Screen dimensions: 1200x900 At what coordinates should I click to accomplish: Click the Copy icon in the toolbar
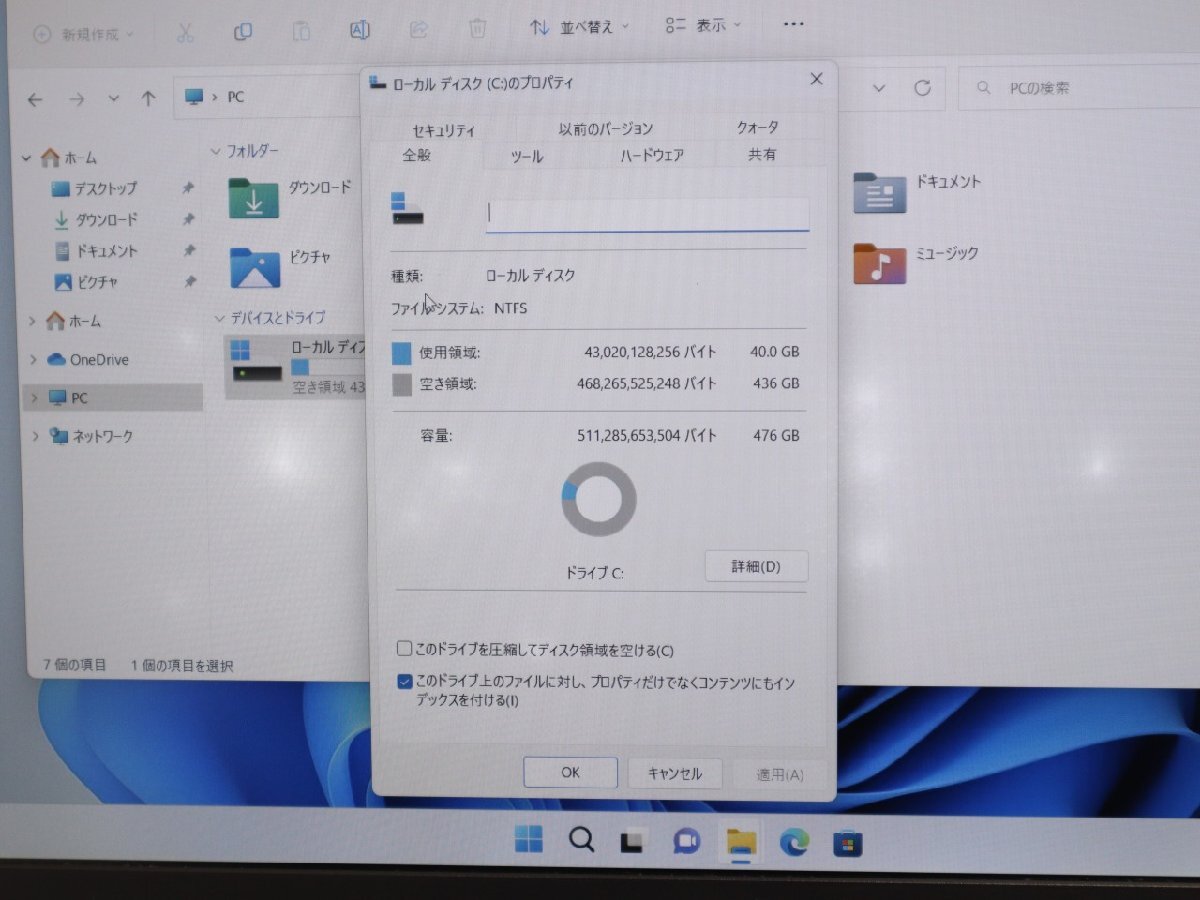tap(243, 31)
